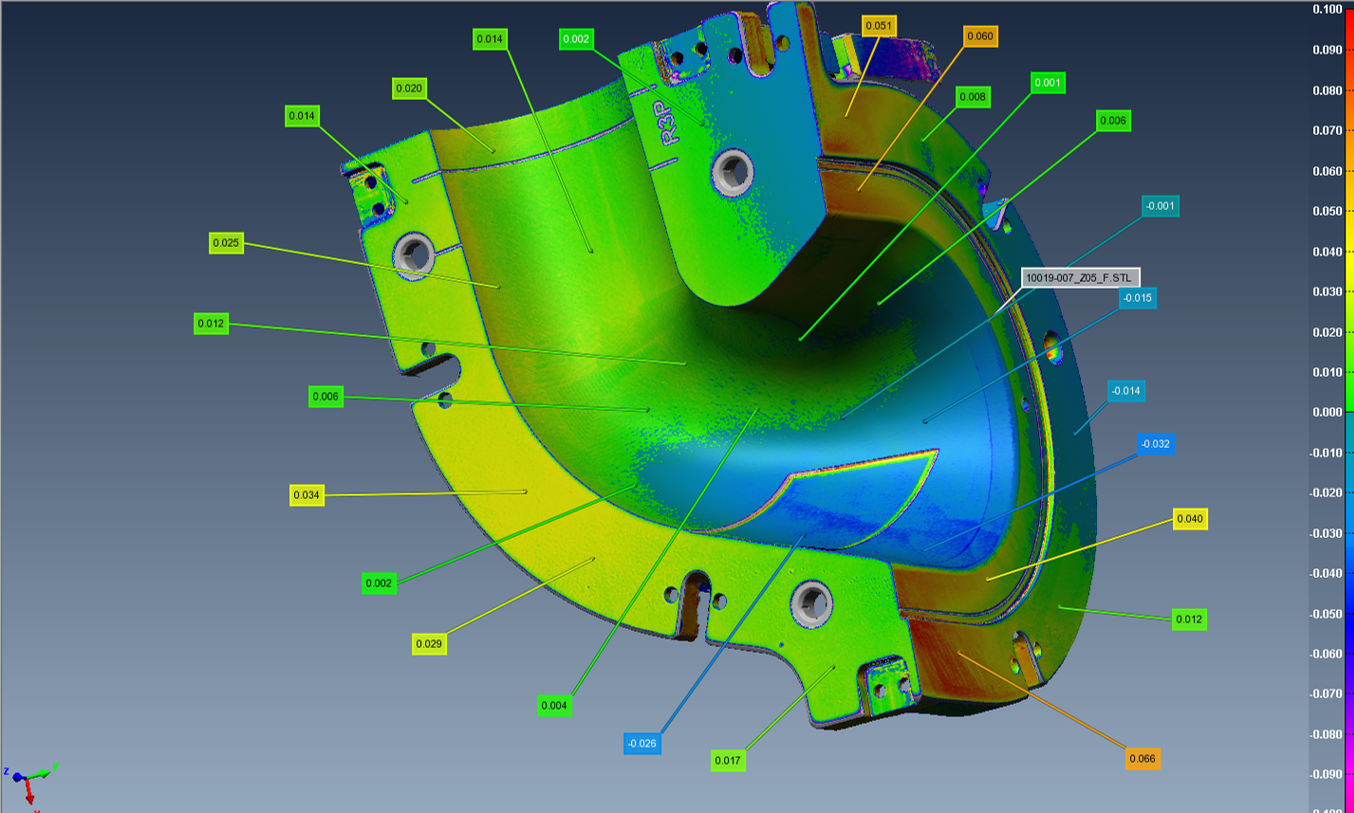
Task: Select the -0.015 deviation annotation
Action: (x=1138, y=298)
